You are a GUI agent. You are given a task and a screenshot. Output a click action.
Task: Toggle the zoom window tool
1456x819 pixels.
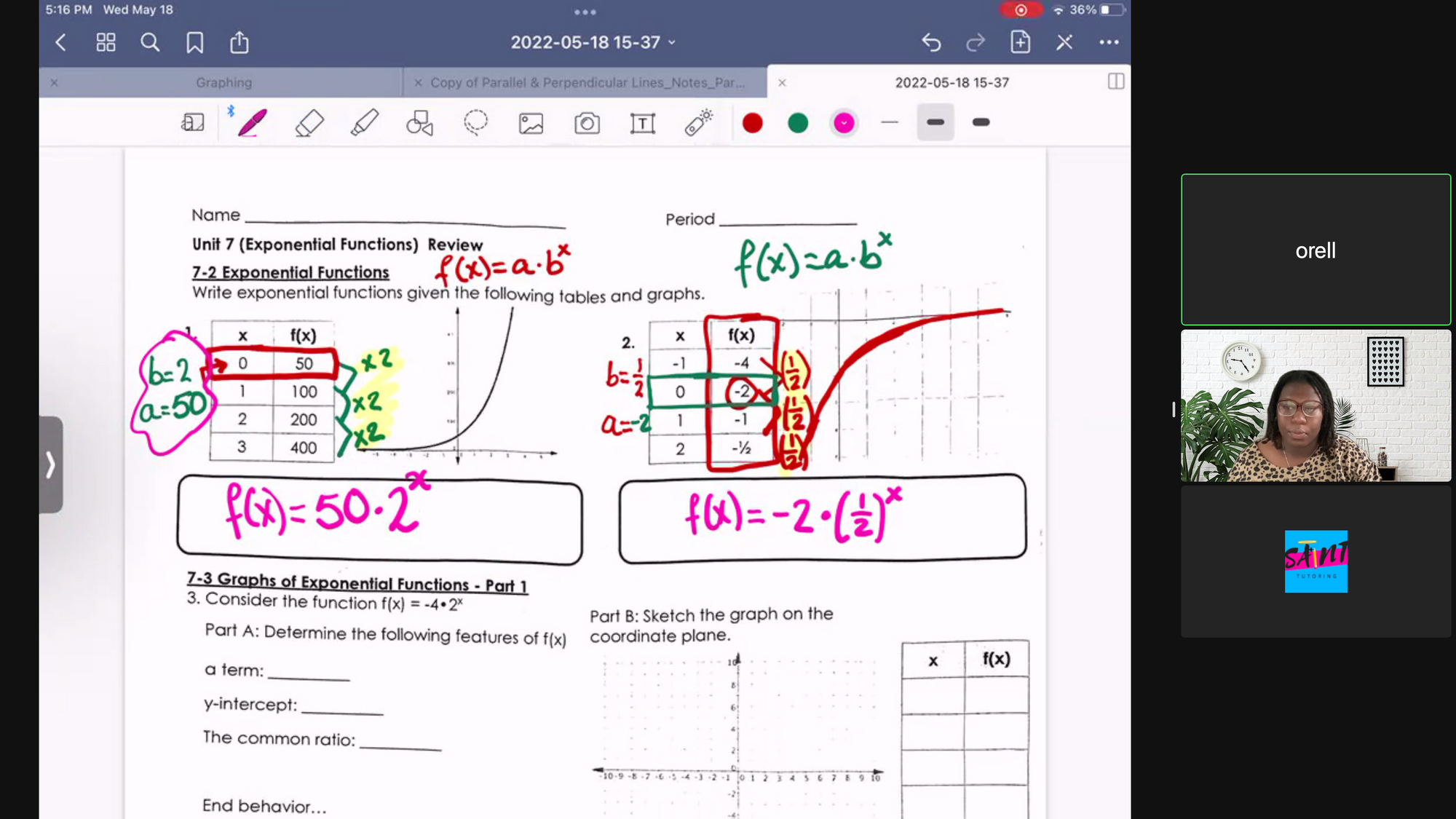(193, 123)
